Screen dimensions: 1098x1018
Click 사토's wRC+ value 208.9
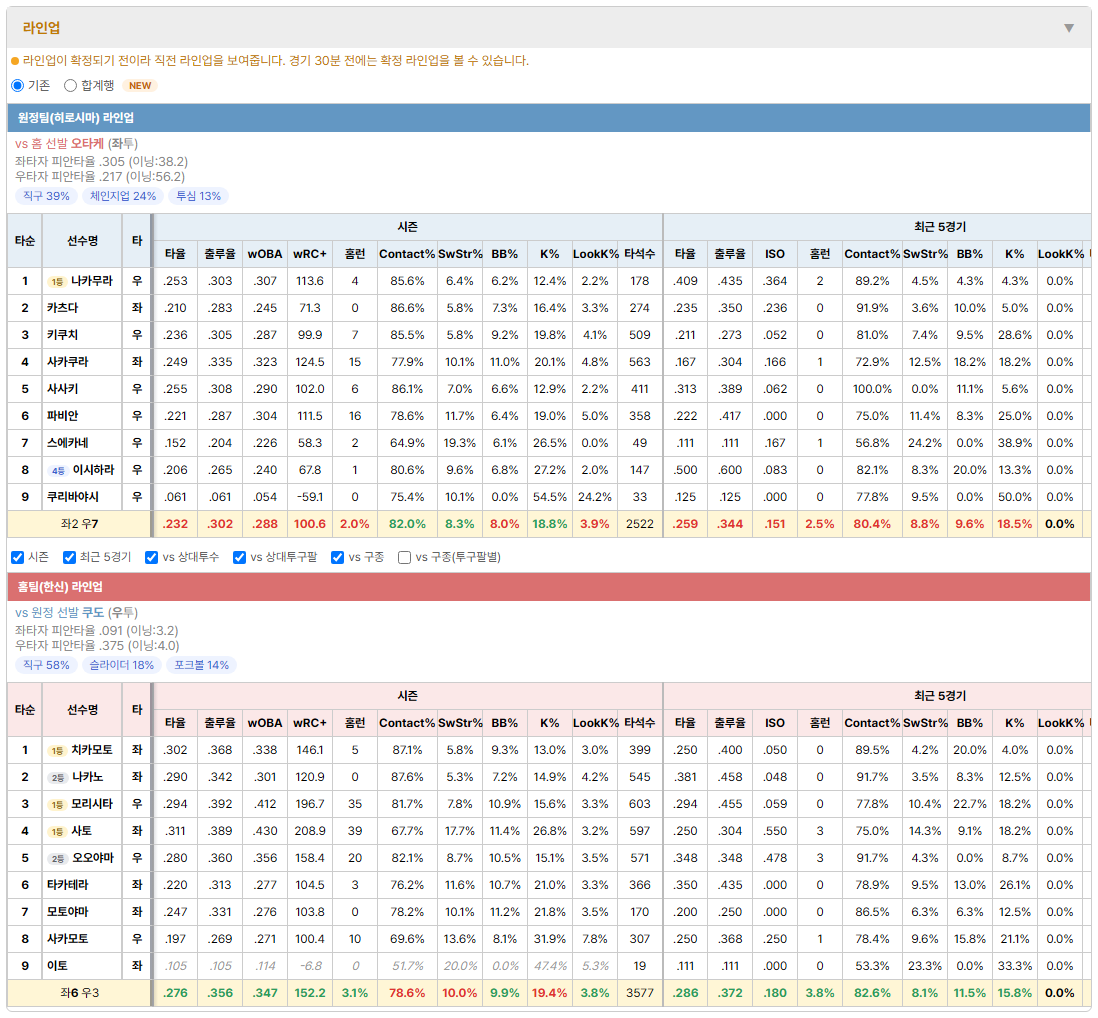pyautogui.click(x=310, y=831)
